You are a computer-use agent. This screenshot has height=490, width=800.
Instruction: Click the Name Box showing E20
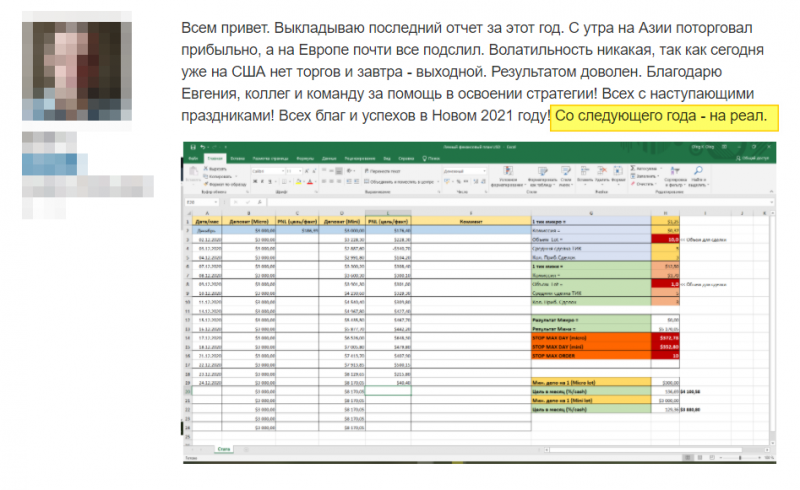tap(202, 202)
